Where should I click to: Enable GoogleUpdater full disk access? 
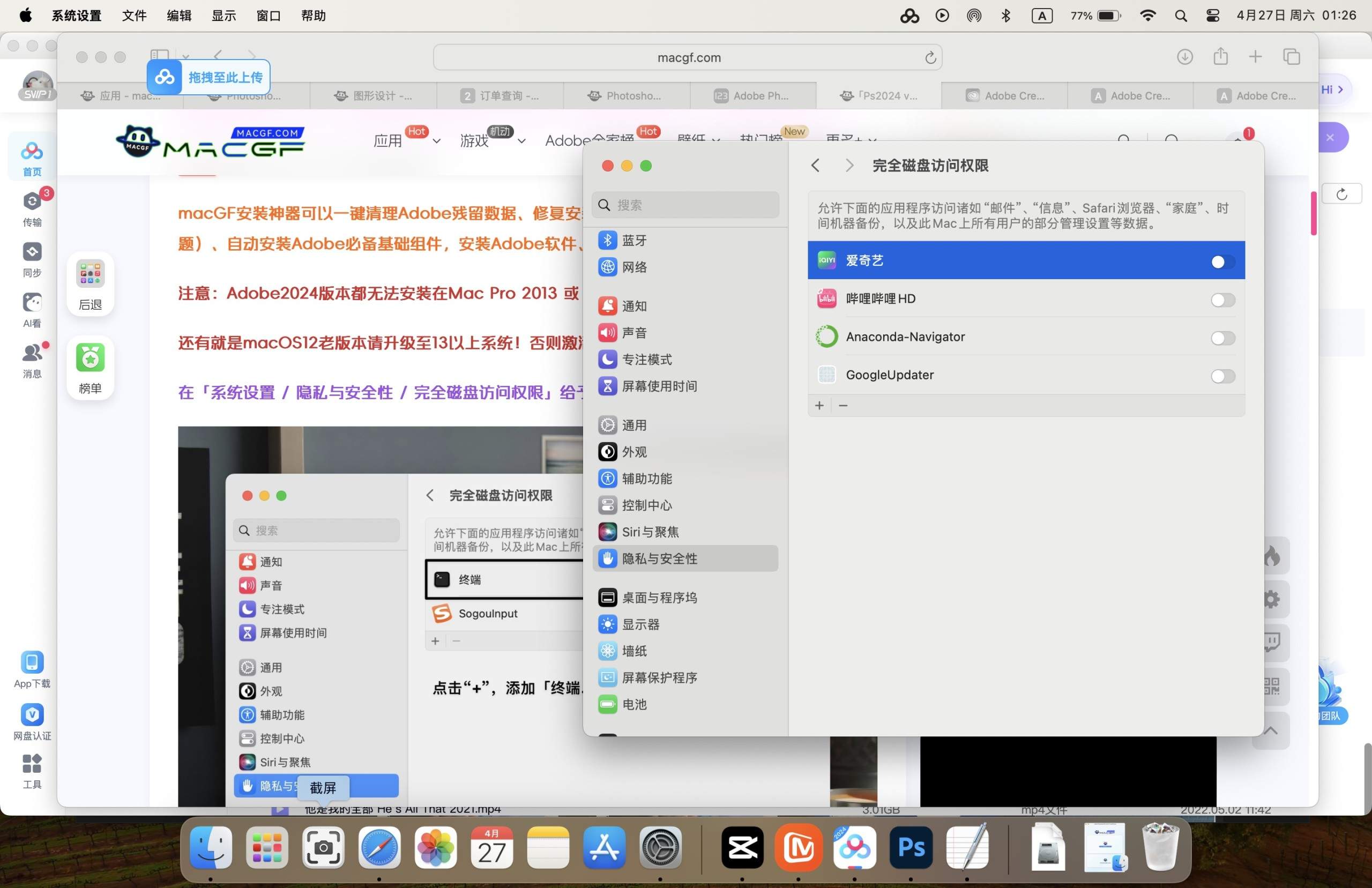click(x=1222, y=376)
